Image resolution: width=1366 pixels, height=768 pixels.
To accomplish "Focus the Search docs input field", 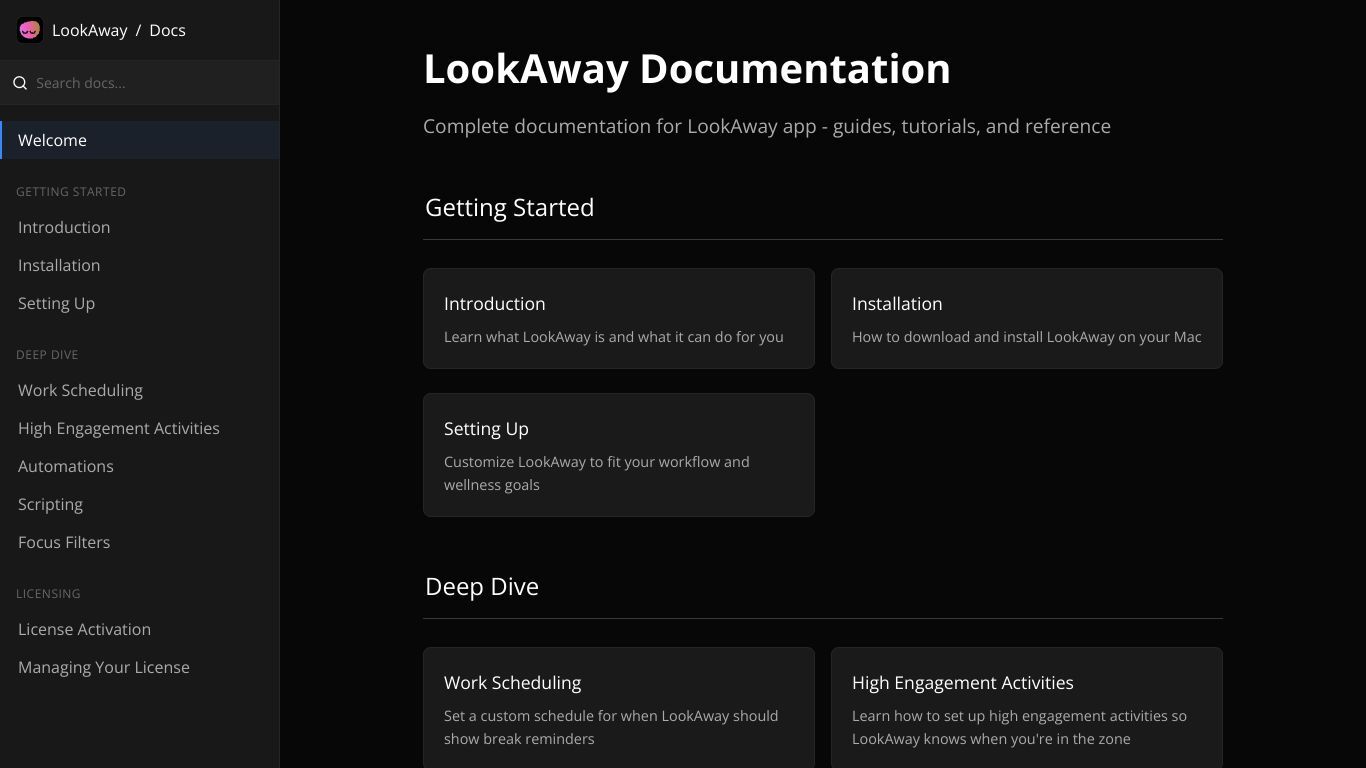I will click(140, 83).
